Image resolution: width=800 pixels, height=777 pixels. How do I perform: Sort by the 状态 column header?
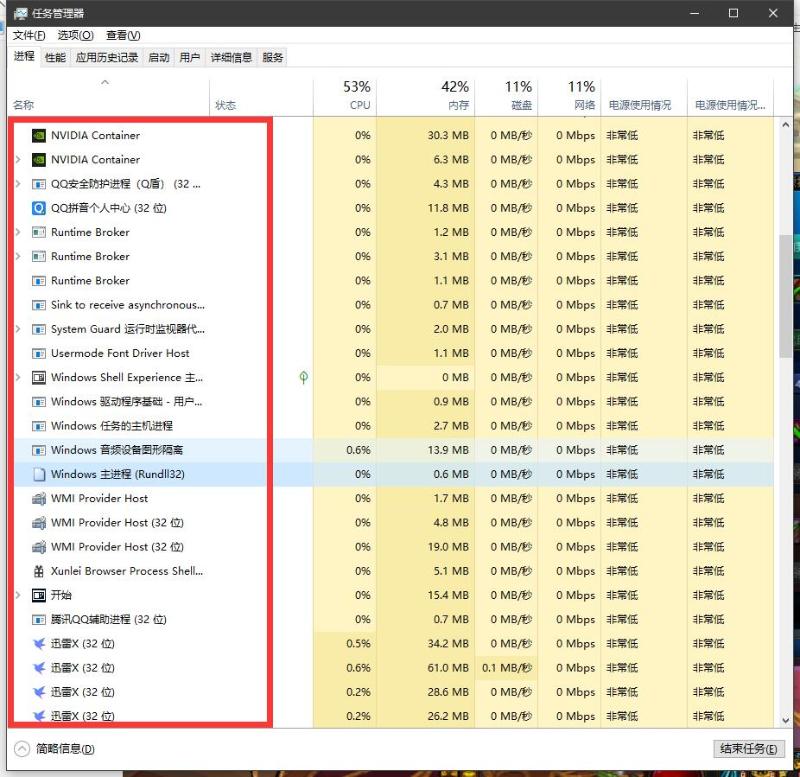point(261,97)
